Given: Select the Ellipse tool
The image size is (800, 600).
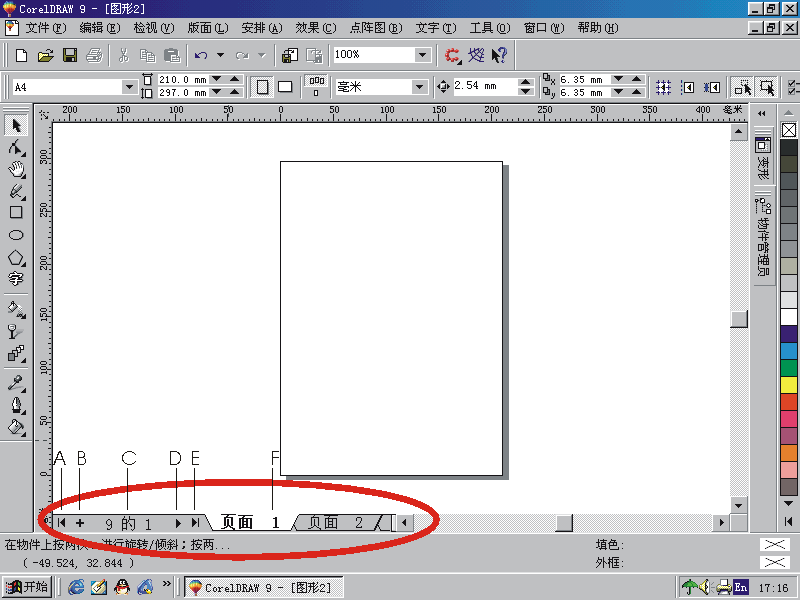Looking at the screenshot, I should (16, 235).
